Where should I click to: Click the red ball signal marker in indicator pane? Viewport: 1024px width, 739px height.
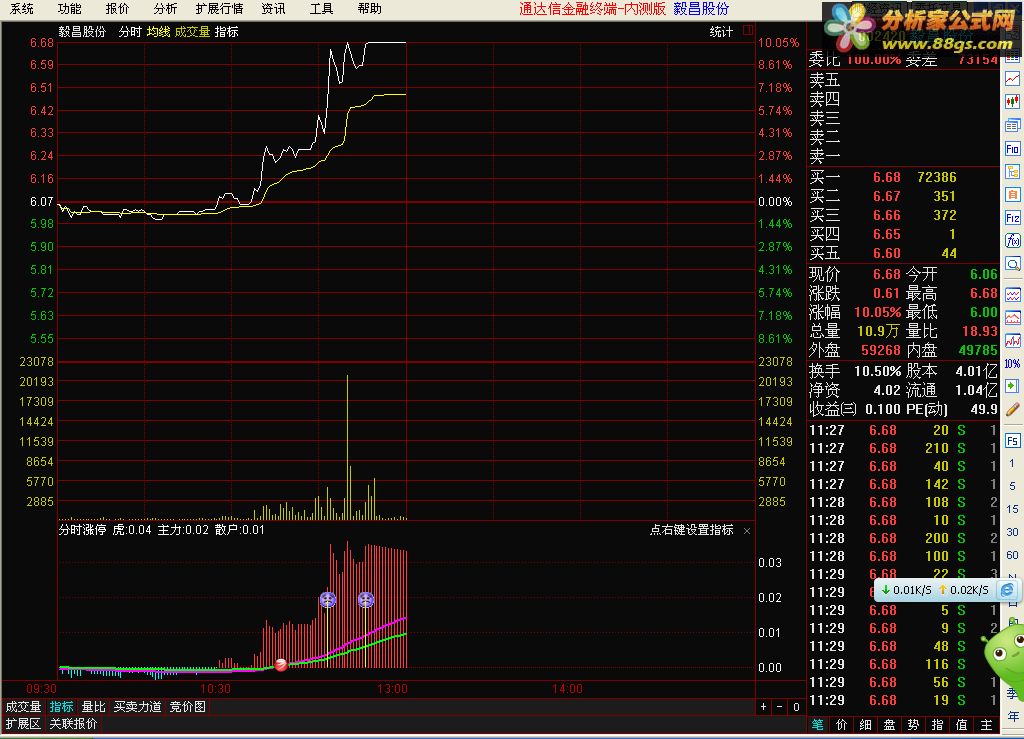click(x=281, y=665)
